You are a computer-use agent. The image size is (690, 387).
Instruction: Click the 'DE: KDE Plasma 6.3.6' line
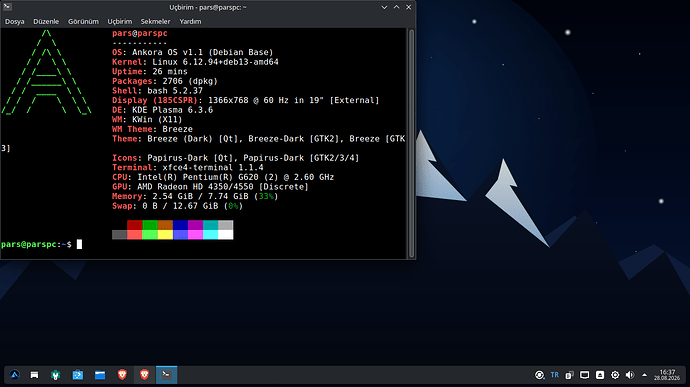[x=162, y=110]
